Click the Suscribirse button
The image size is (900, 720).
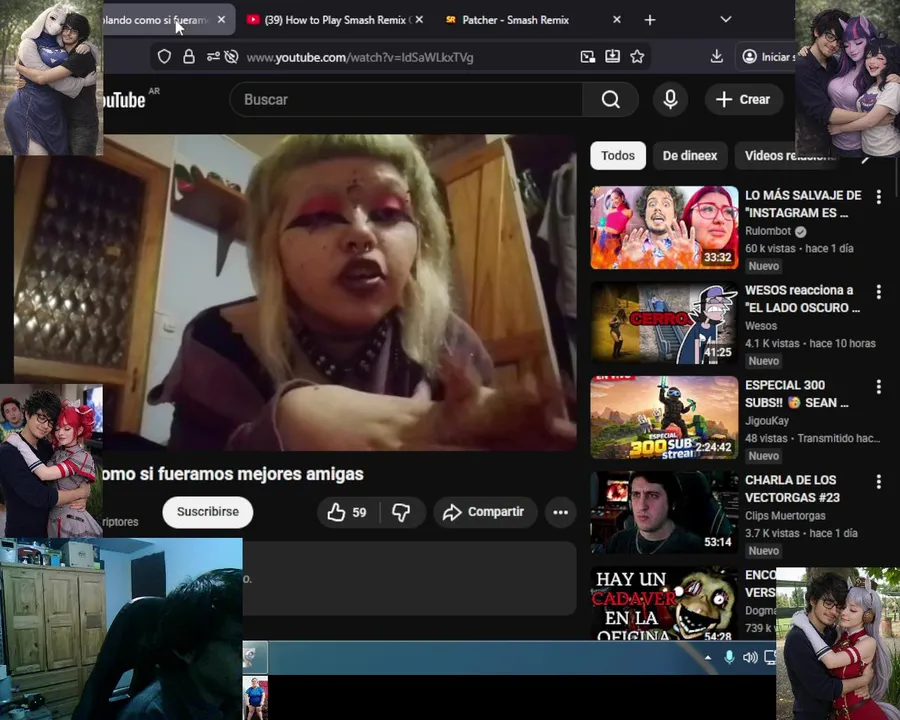(x=208, y=512)
